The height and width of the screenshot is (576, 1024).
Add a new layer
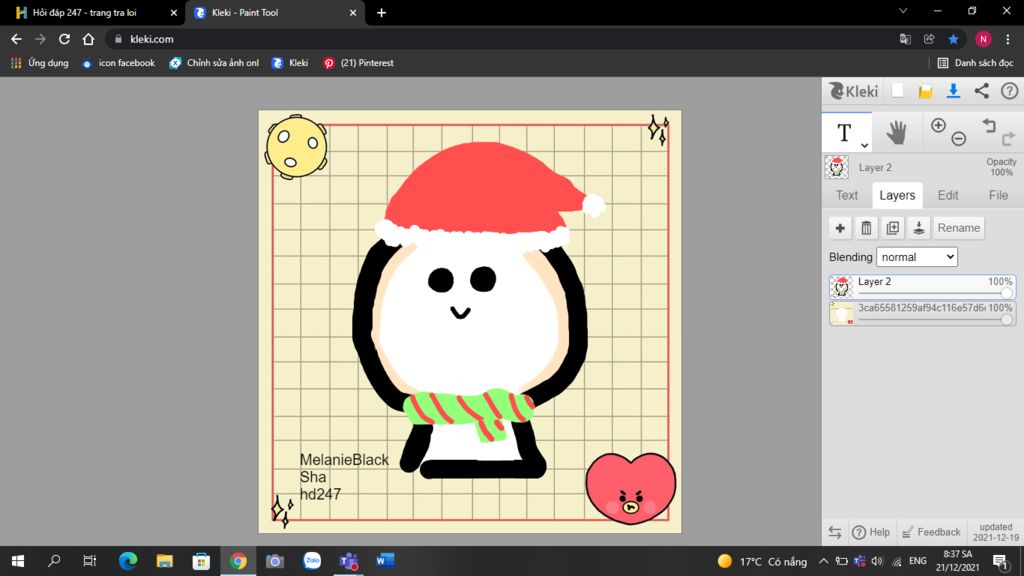(840, 228)
